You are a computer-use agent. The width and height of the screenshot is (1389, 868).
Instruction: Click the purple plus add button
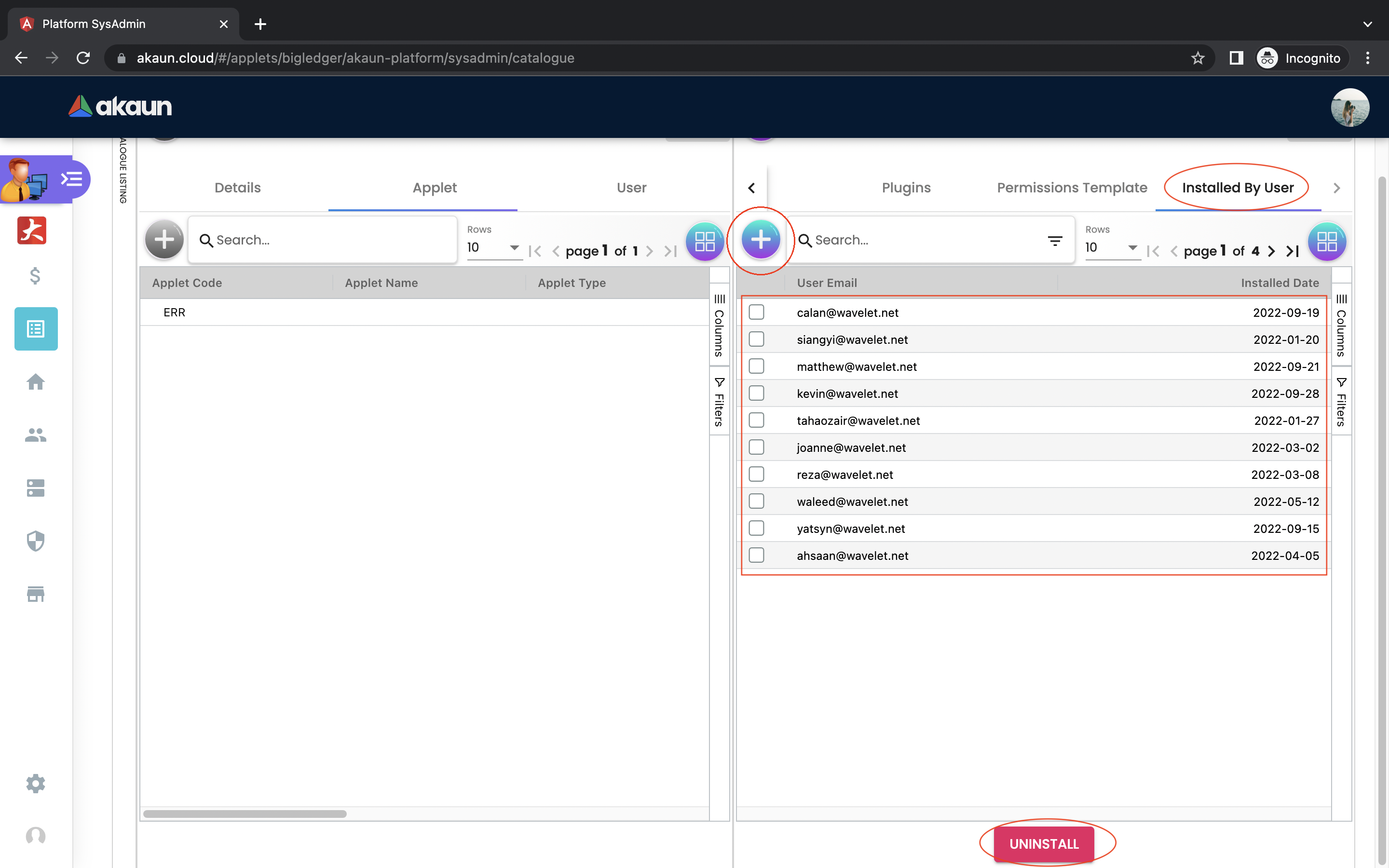click(761, 239)
